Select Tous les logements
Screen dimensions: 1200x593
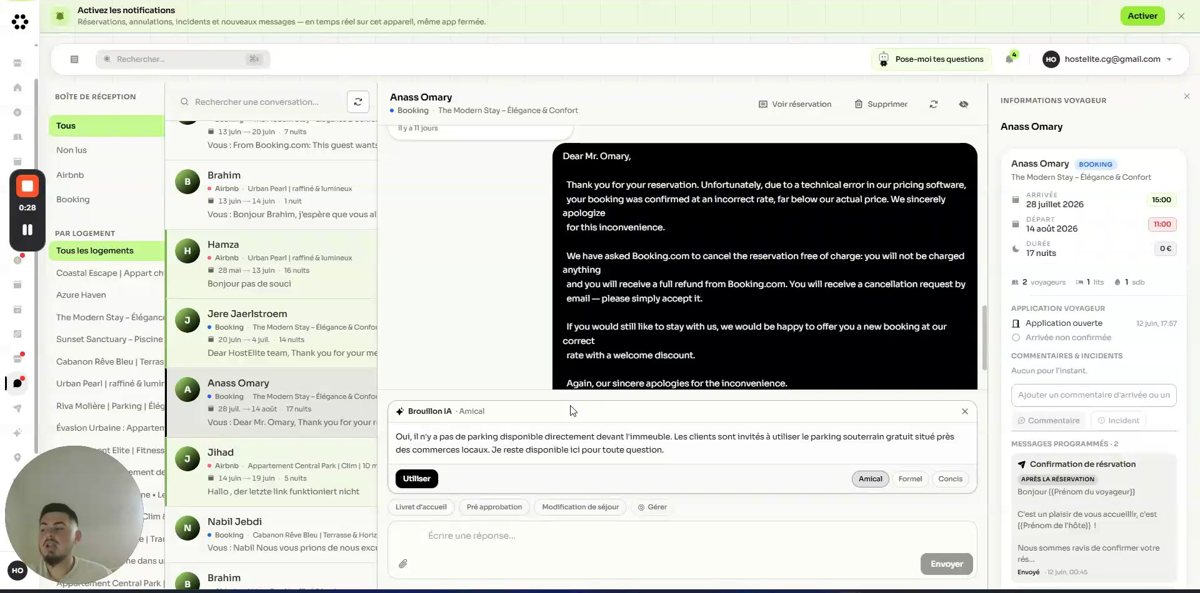coord(106,251)
